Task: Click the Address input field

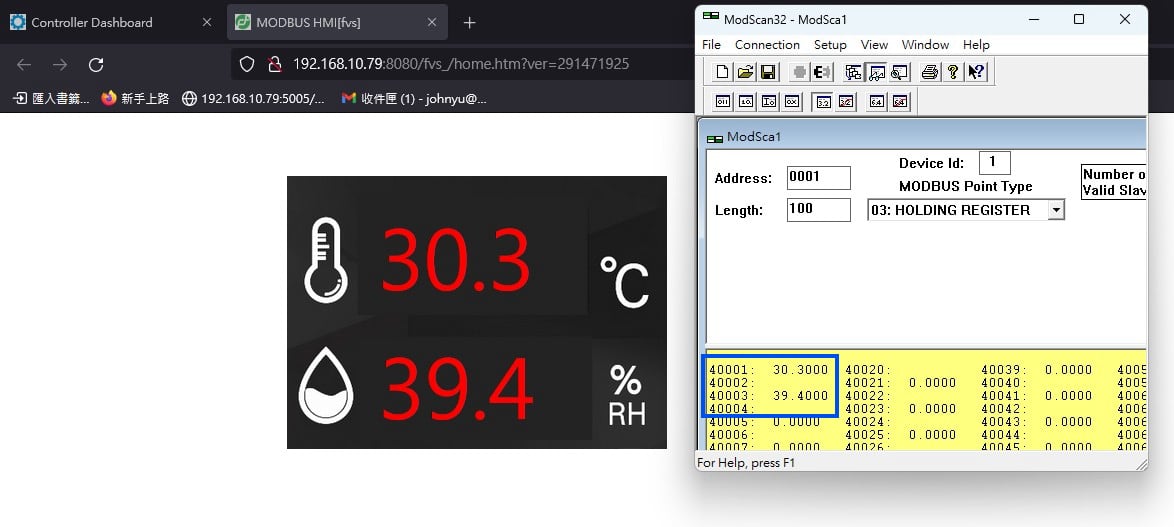Action: point(818,178)
